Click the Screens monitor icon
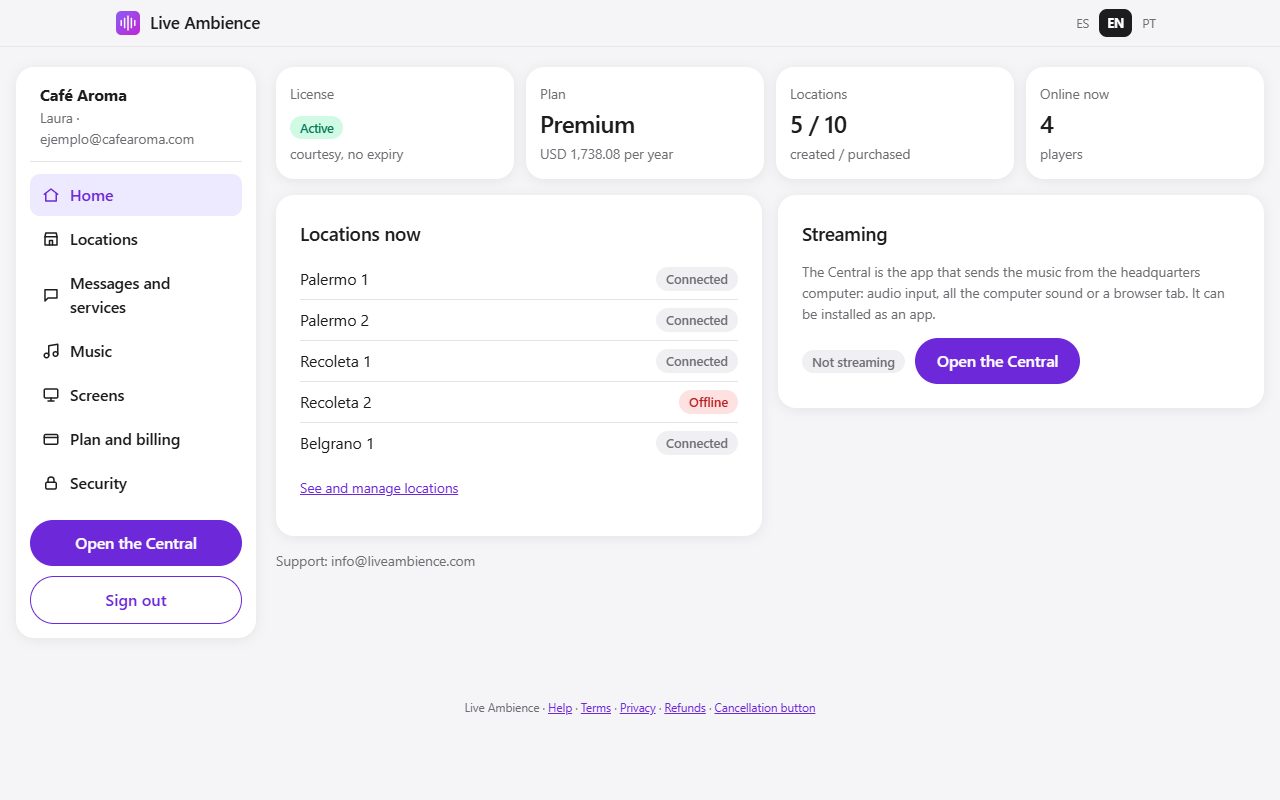 [51, 395]
